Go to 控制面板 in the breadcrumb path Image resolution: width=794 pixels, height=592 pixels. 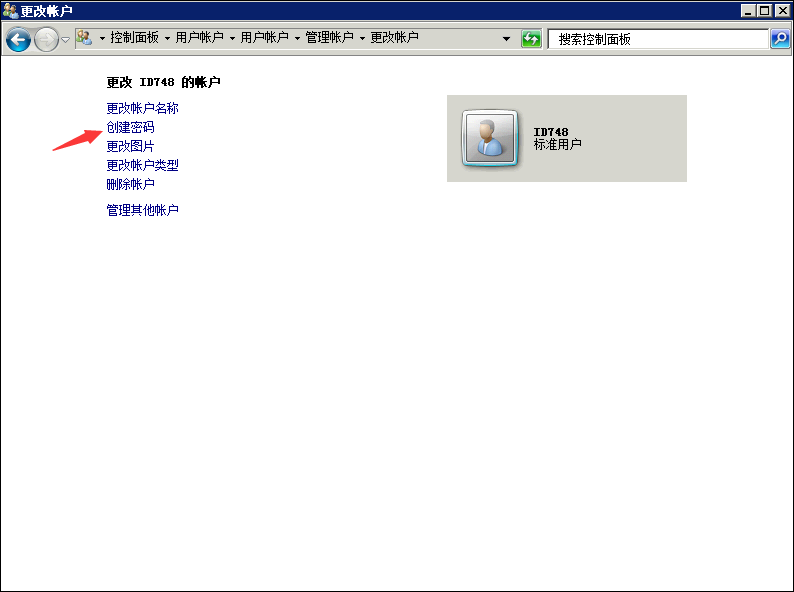coord(134,38)
